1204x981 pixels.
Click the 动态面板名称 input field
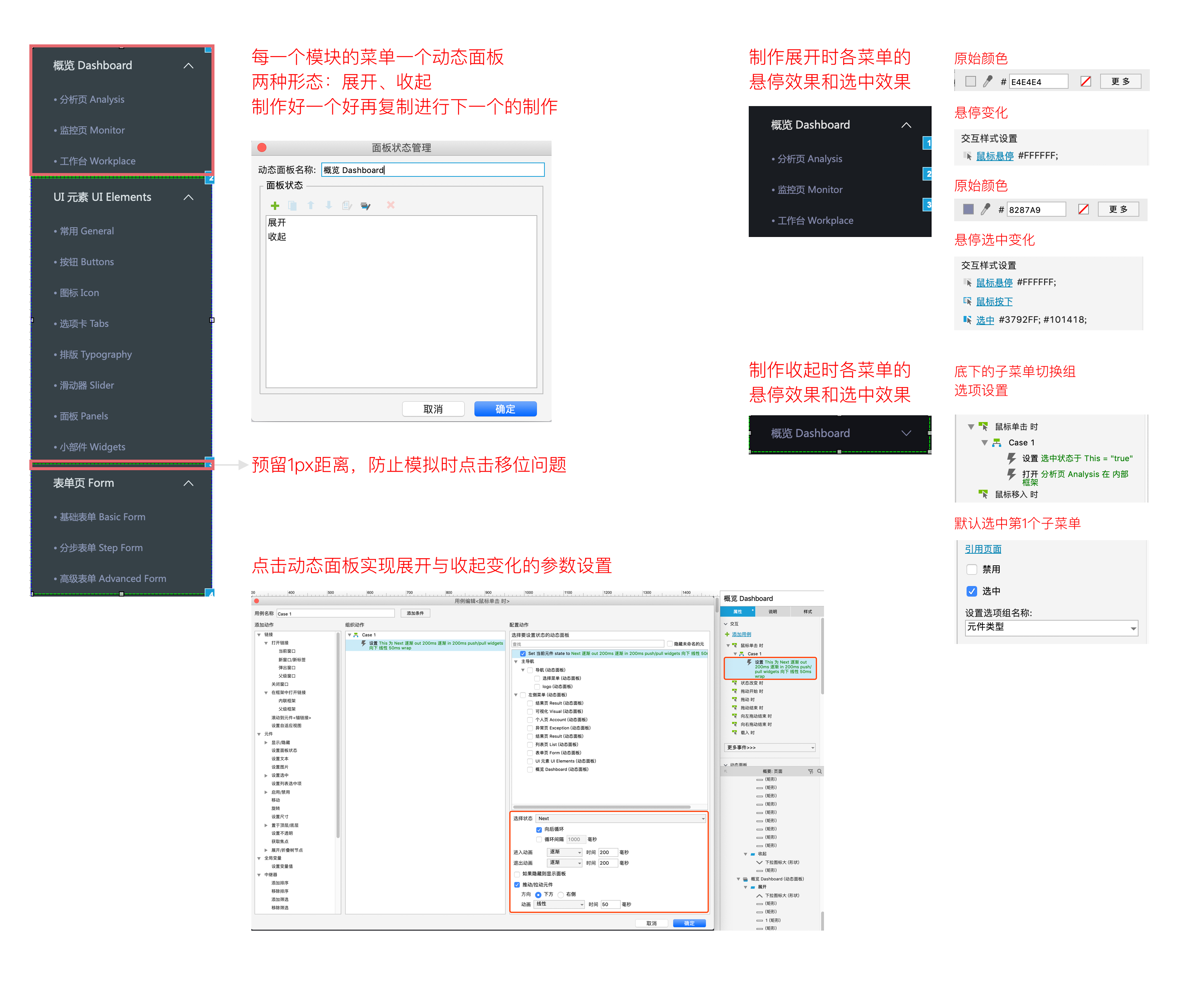tap(432, 170)
